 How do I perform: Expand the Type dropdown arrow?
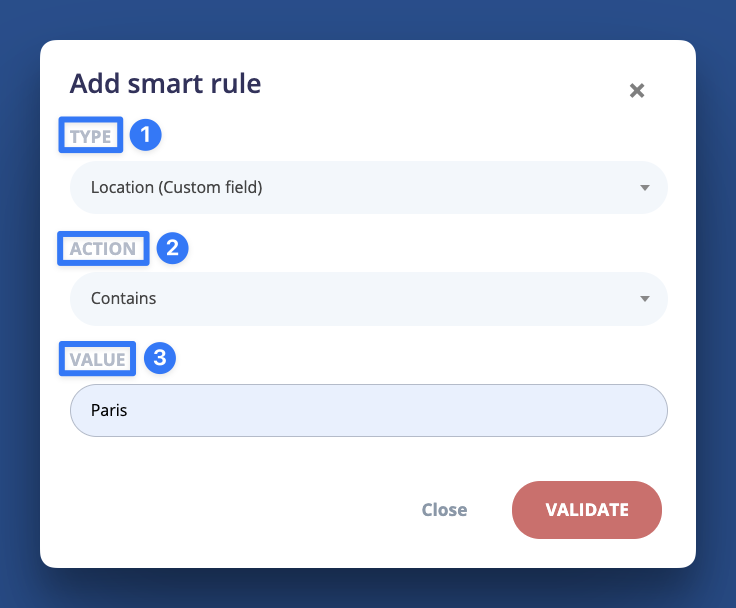pos(645,188)
